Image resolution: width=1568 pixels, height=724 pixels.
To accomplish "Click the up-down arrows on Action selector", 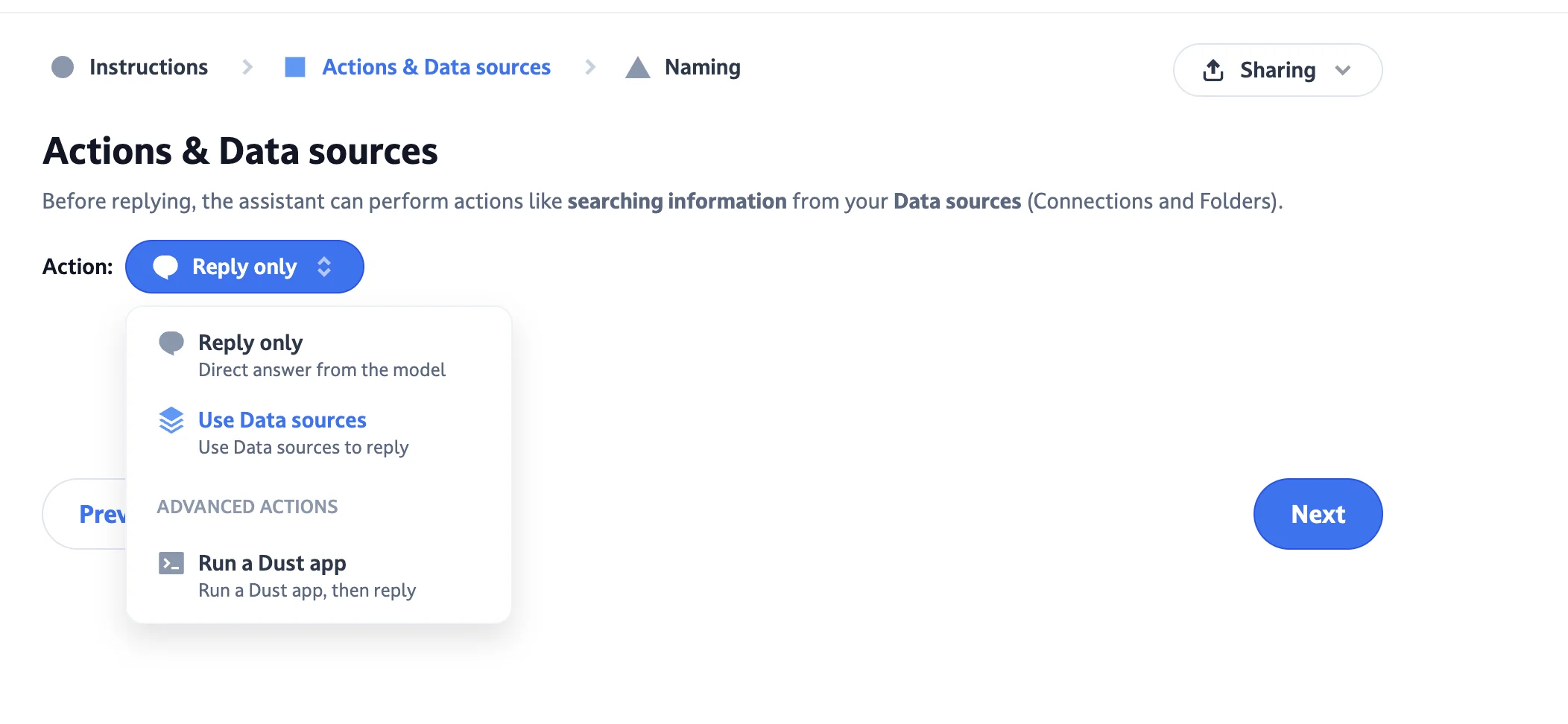I will (x=324, y=267).
